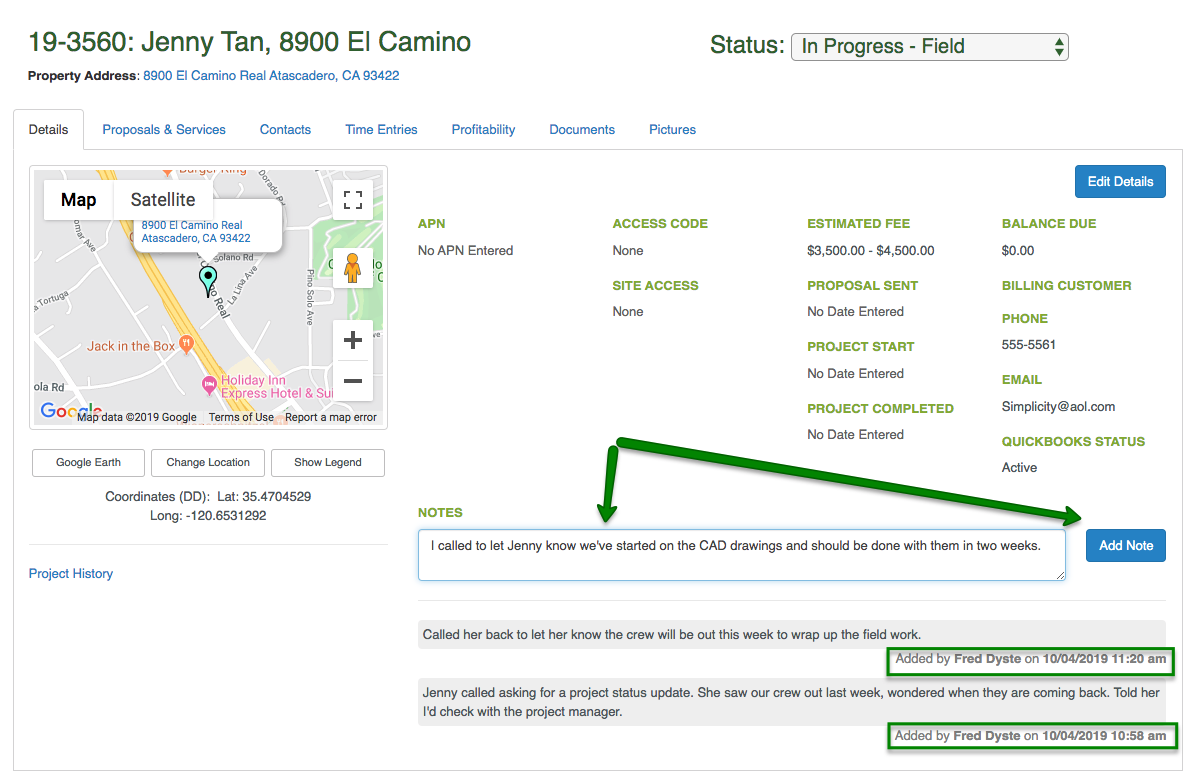
Task: Toggle fullscreen map view icon
Action: point(353,200)
